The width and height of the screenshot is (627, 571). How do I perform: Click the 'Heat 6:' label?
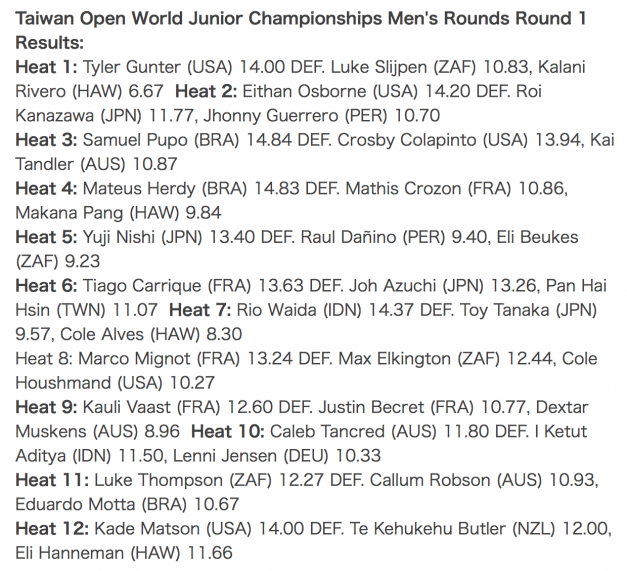click(x=46, y=286)
